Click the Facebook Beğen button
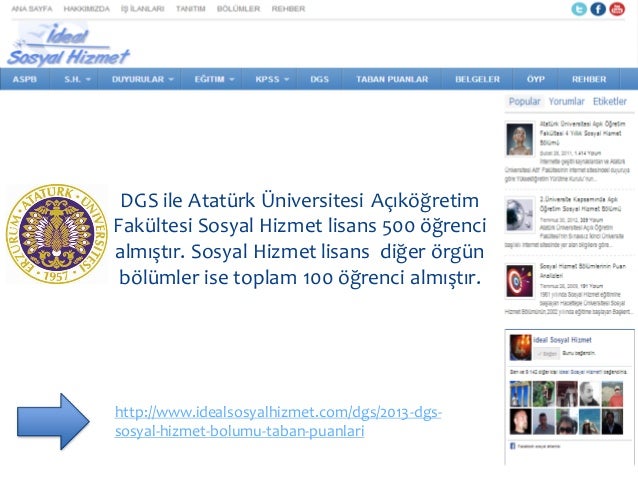Screen dimensions: 638x479 (547, 354)
